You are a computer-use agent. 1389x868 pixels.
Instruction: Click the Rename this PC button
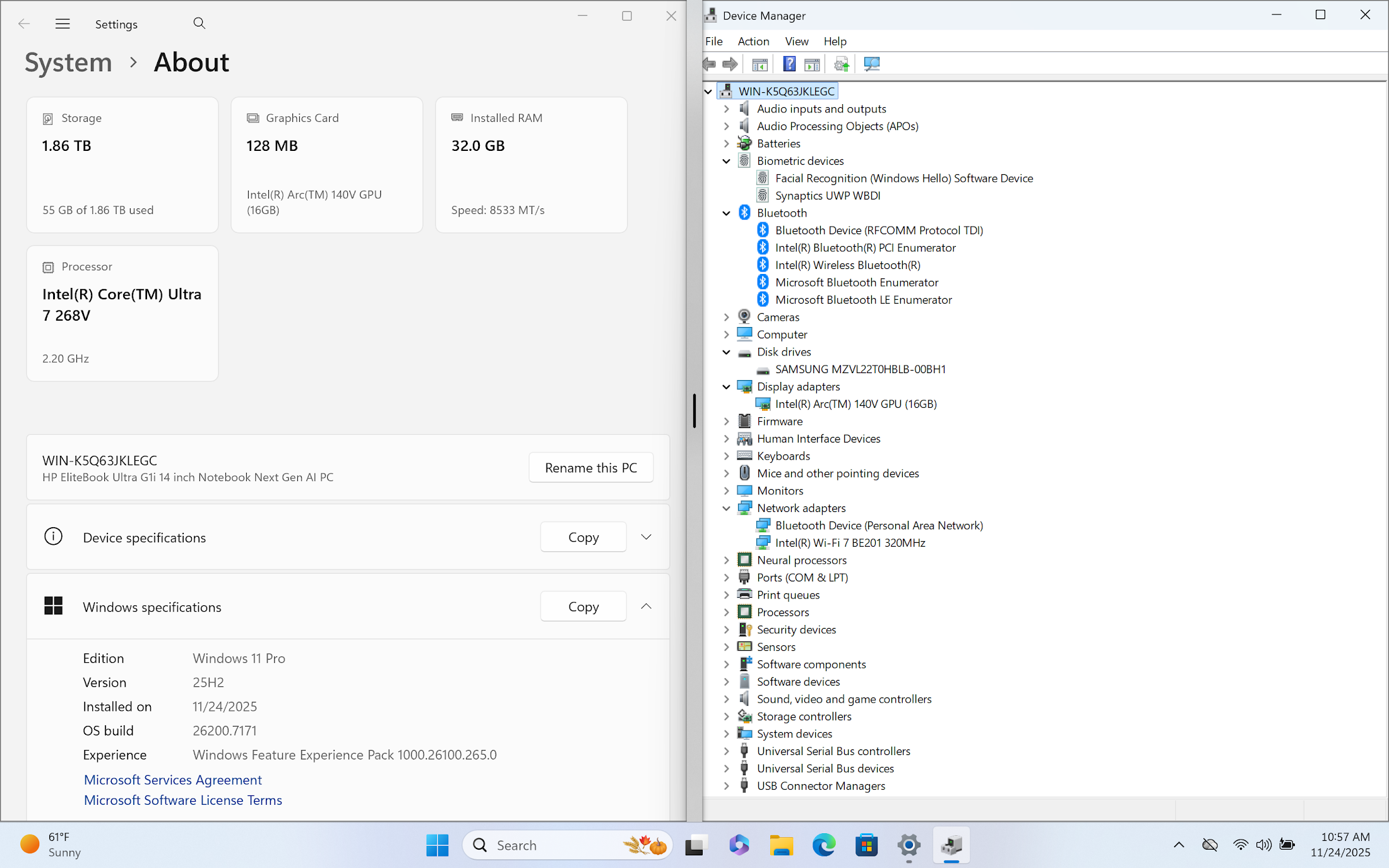point(590,468)
